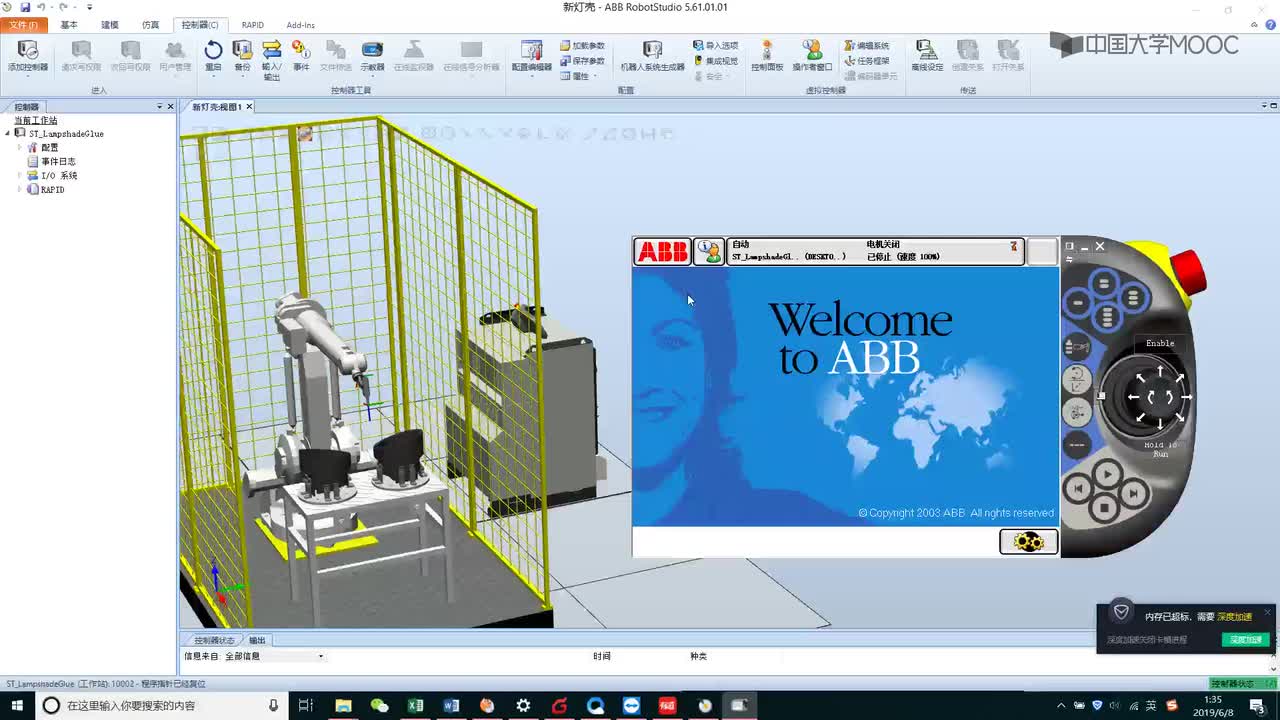Expand the ST_LampshadeGlue tree node
Image resolution: width=1280 pixels, height=720 pixels.
pyautogui.click(x=8, y=133)
